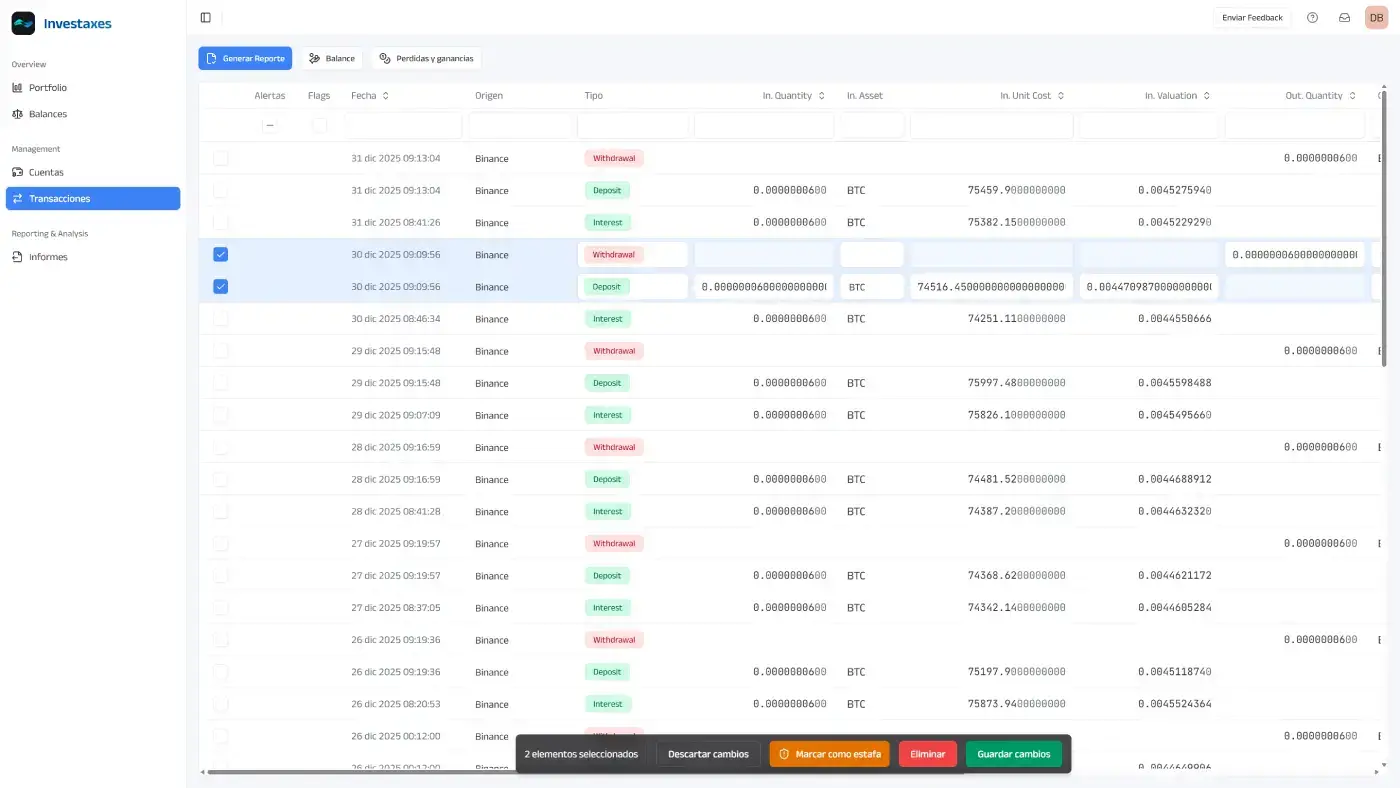Click the Balances scale icon in sidebar

coord(17,114)
